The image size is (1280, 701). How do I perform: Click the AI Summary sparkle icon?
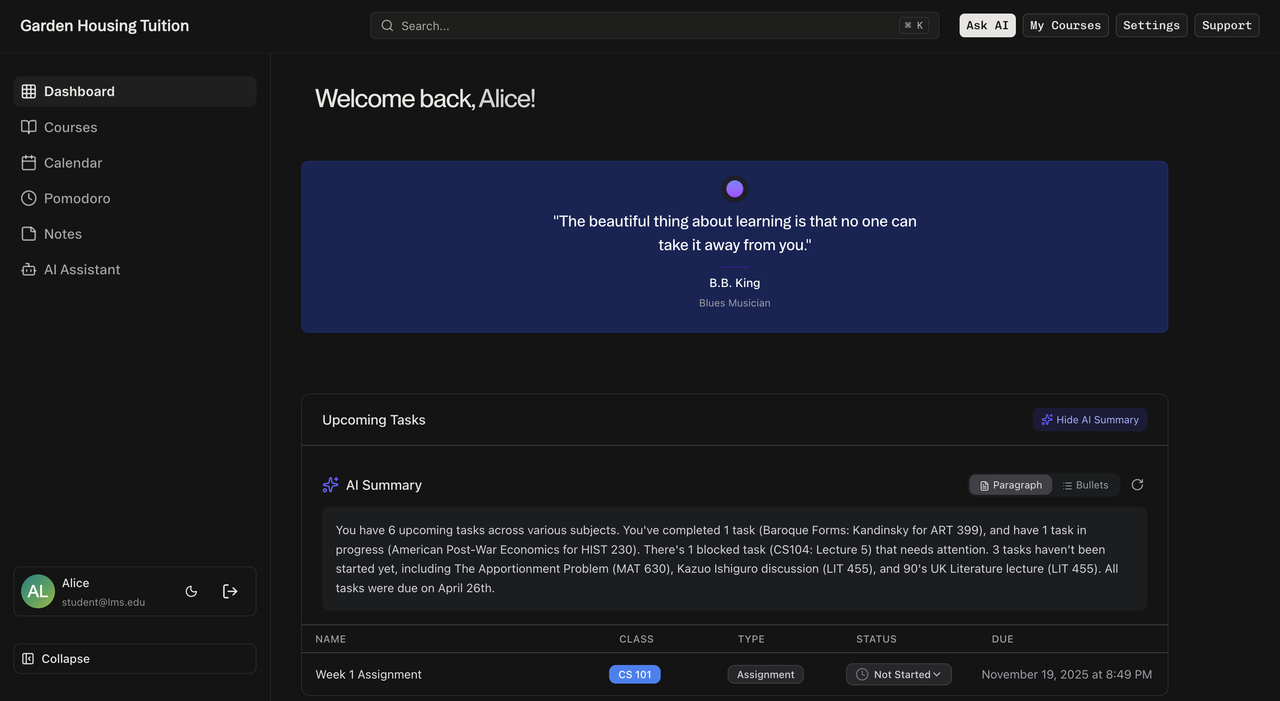[x=331, y=485]
